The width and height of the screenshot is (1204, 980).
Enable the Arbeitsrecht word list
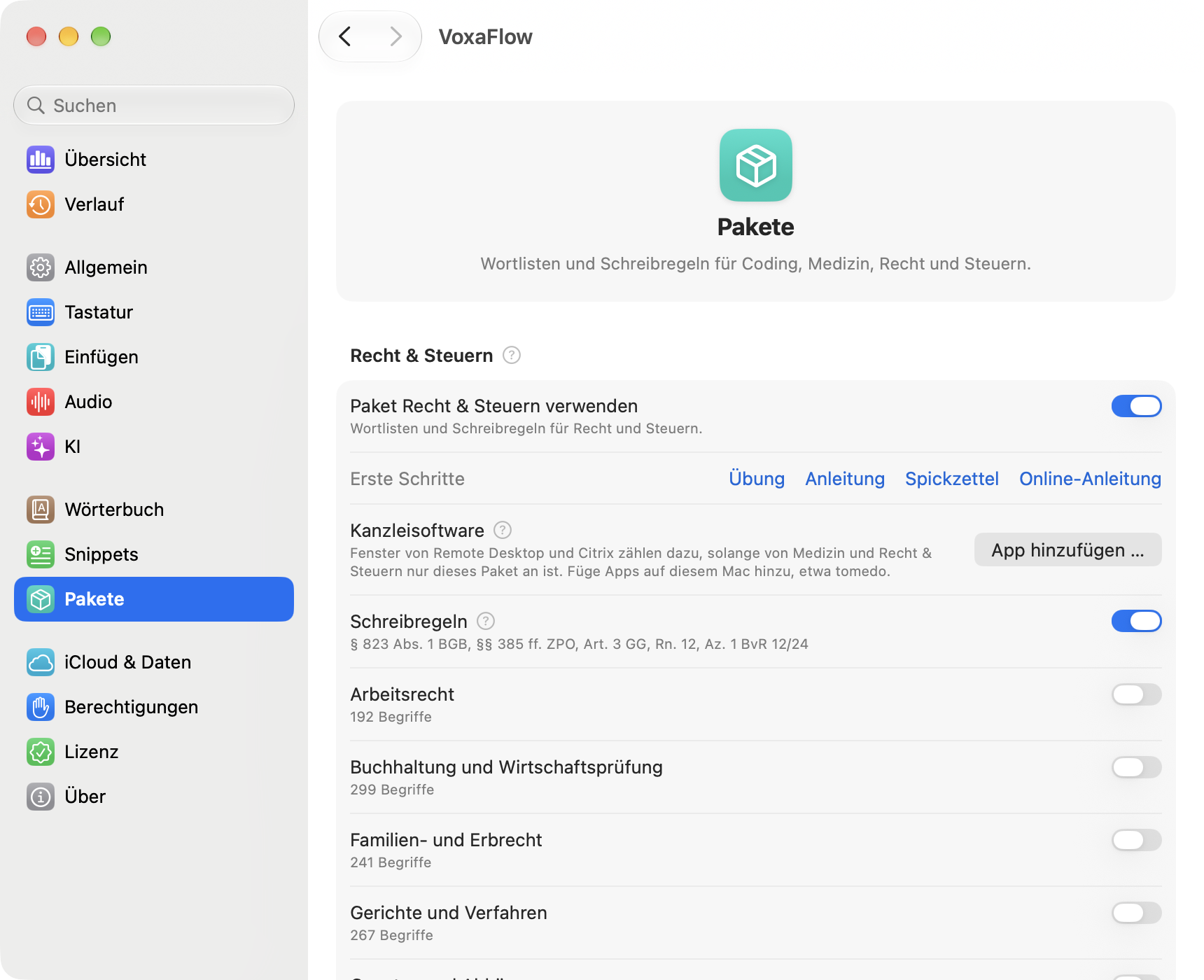coord(1137,694)
